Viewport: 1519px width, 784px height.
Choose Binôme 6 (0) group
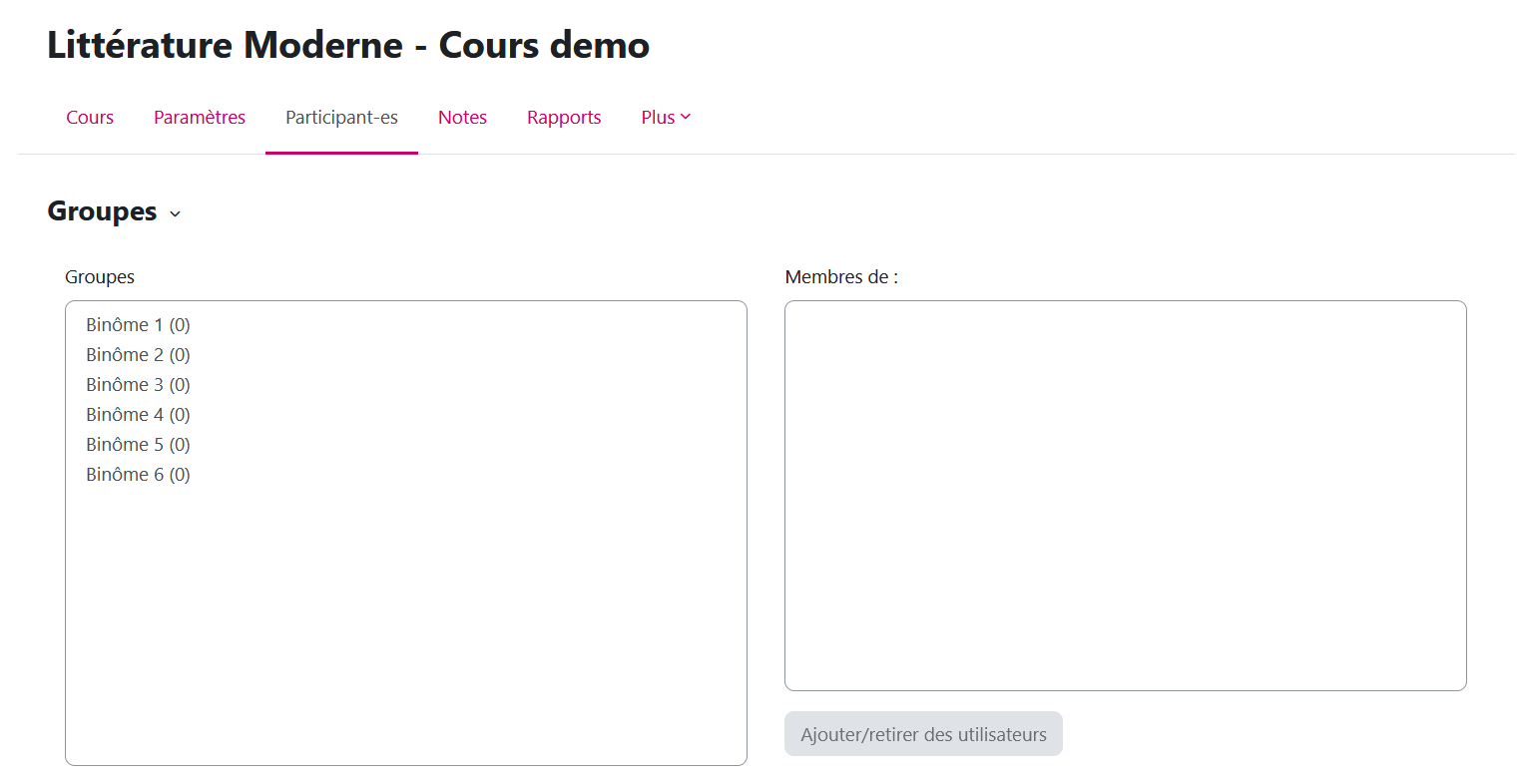tap(138, 475)
